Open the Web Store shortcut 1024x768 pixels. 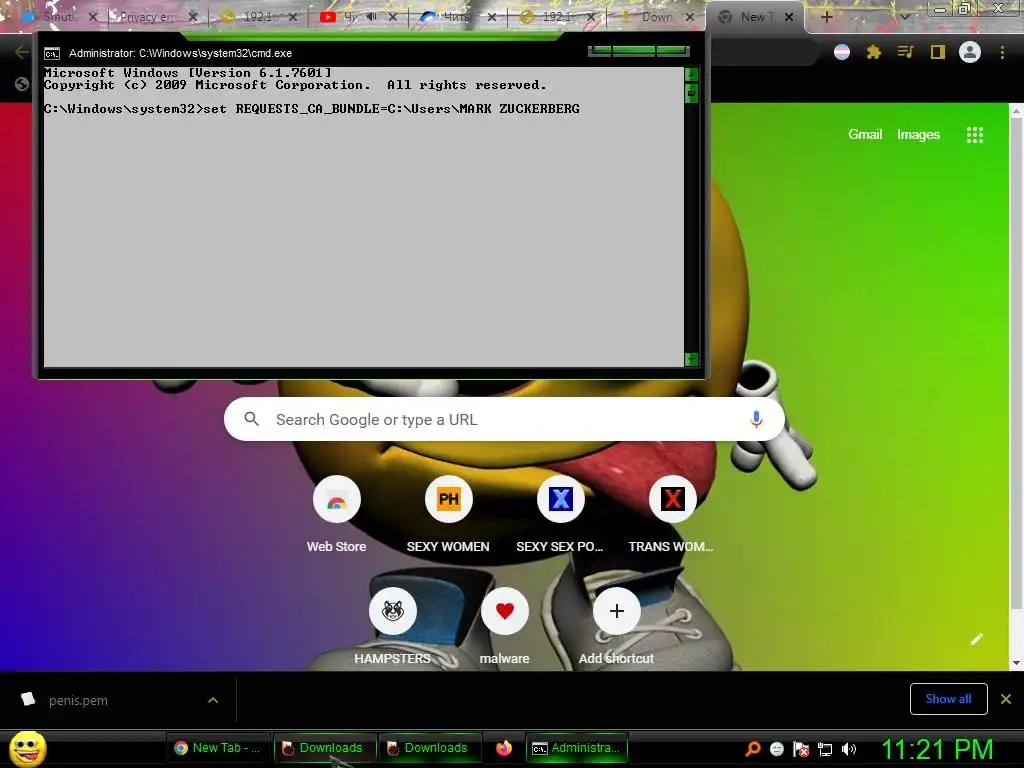[x=336, y=500]
